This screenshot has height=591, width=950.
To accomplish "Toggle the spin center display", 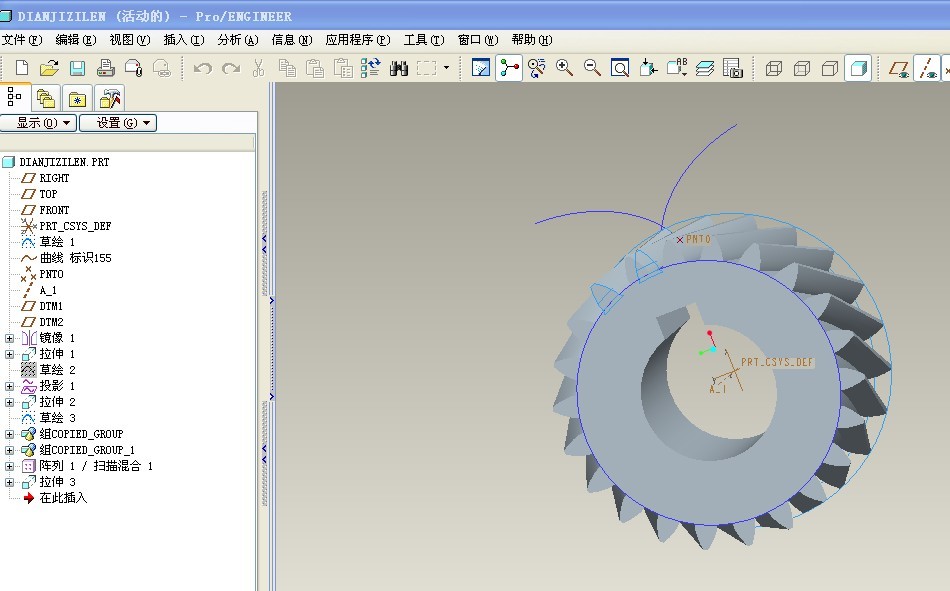I will [x=509, y=68].
